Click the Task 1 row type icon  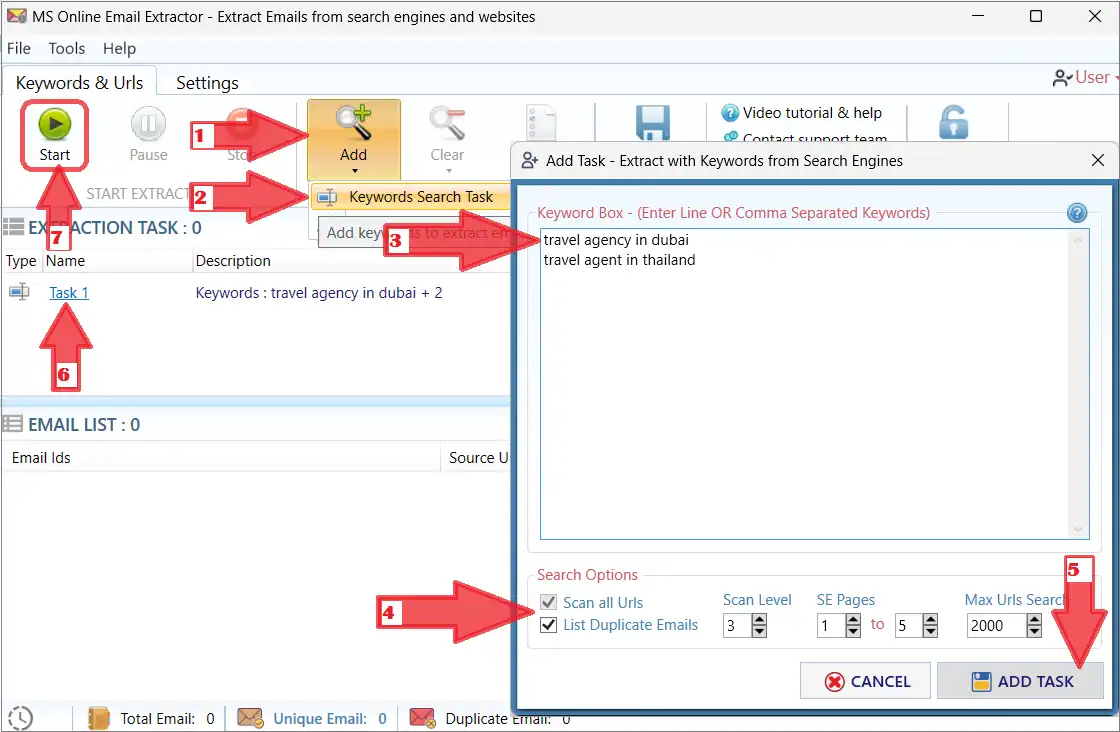(19, 292)
